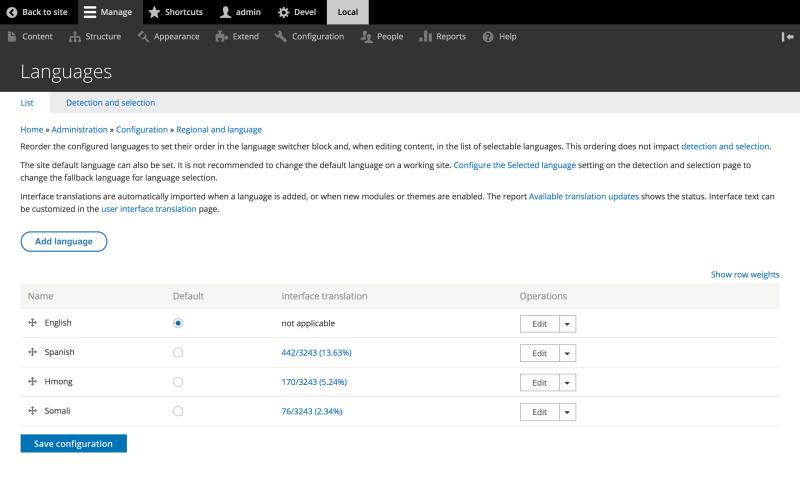Follow the detection and selection inline link

tap(726, 146)
